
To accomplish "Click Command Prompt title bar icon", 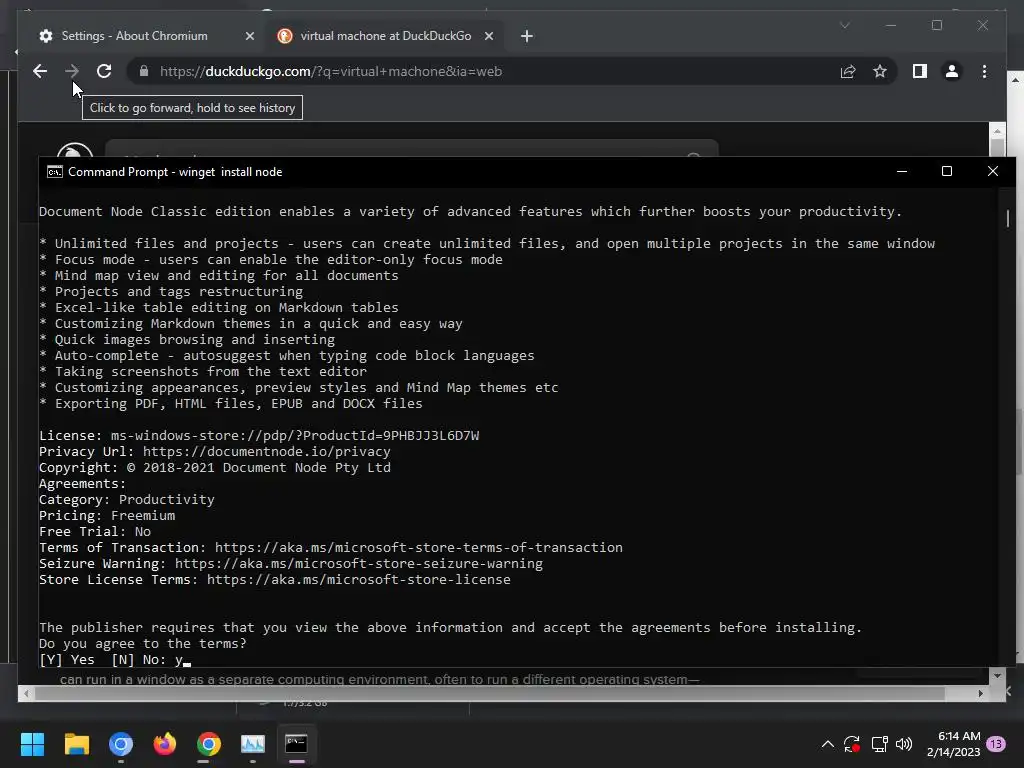I will (55, 172).
